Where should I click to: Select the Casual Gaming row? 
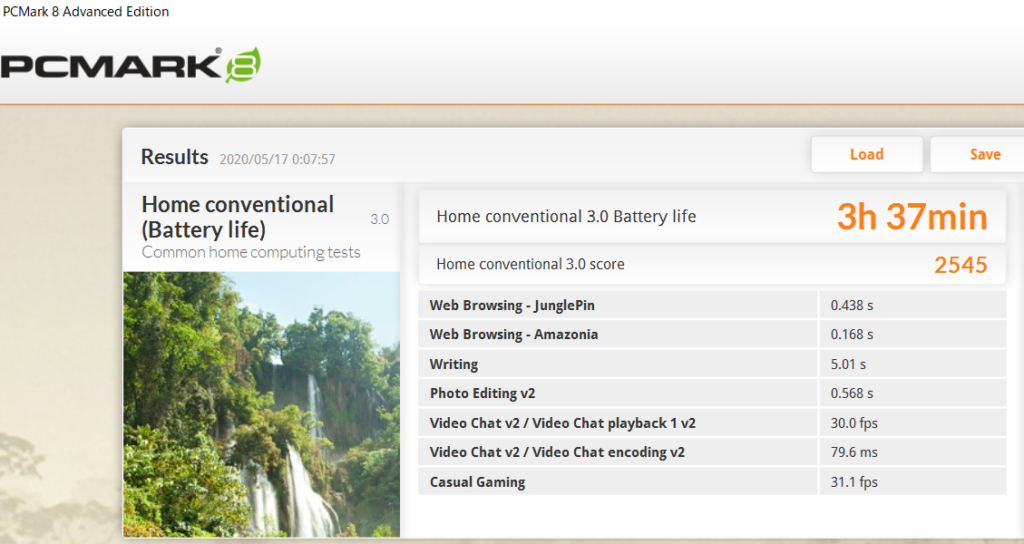(712, 482)
